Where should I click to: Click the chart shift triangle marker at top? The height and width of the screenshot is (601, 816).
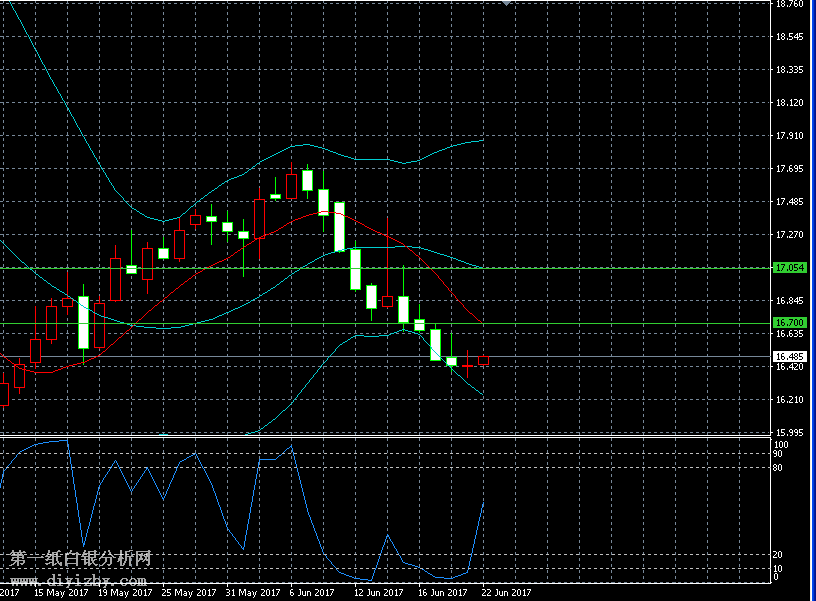click(506, 3)
